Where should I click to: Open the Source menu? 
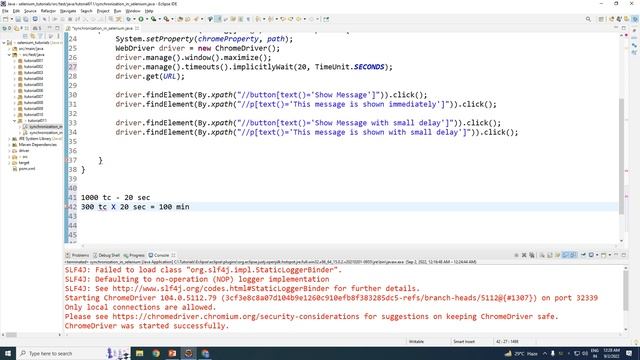[30, 11]
